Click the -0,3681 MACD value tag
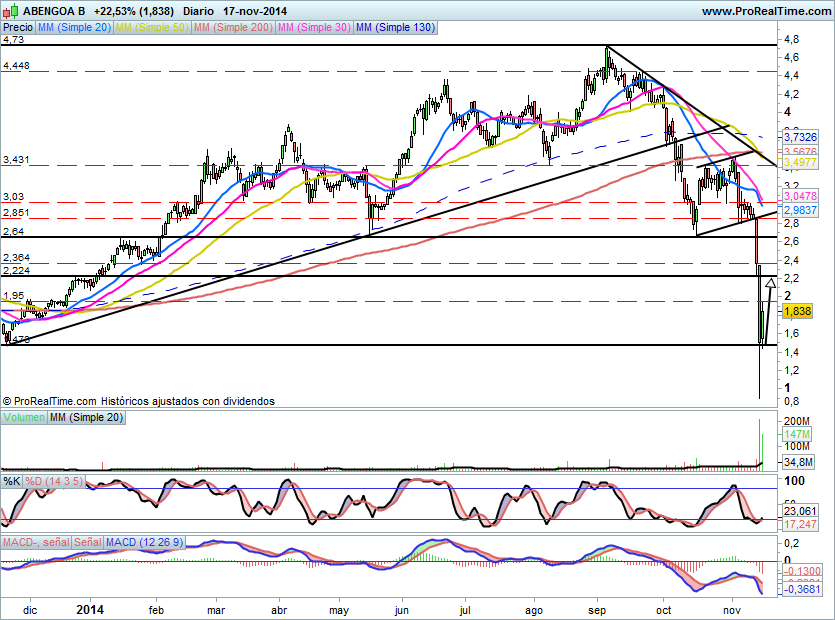 [x=801, y=589]
